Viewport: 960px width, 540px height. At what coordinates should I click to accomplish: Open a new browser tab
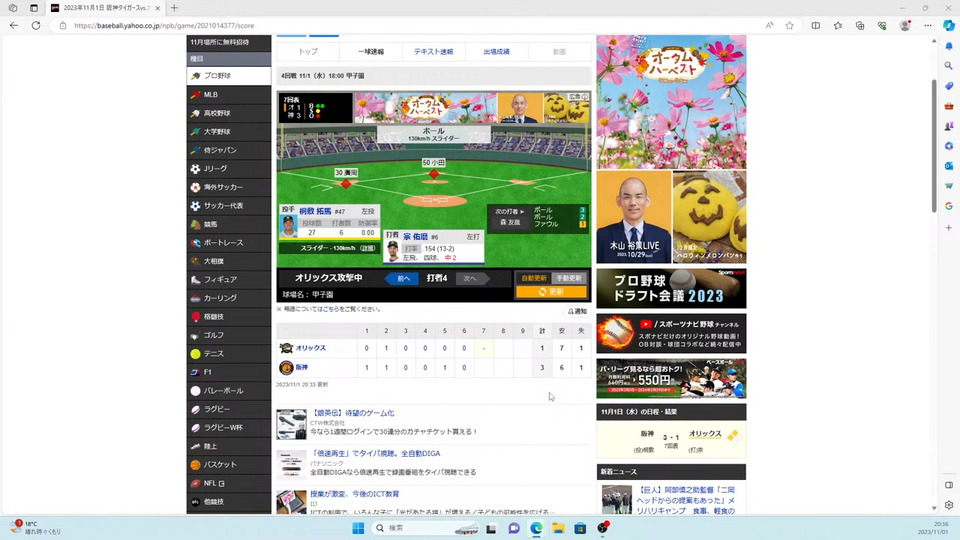[x=174, y=8]
